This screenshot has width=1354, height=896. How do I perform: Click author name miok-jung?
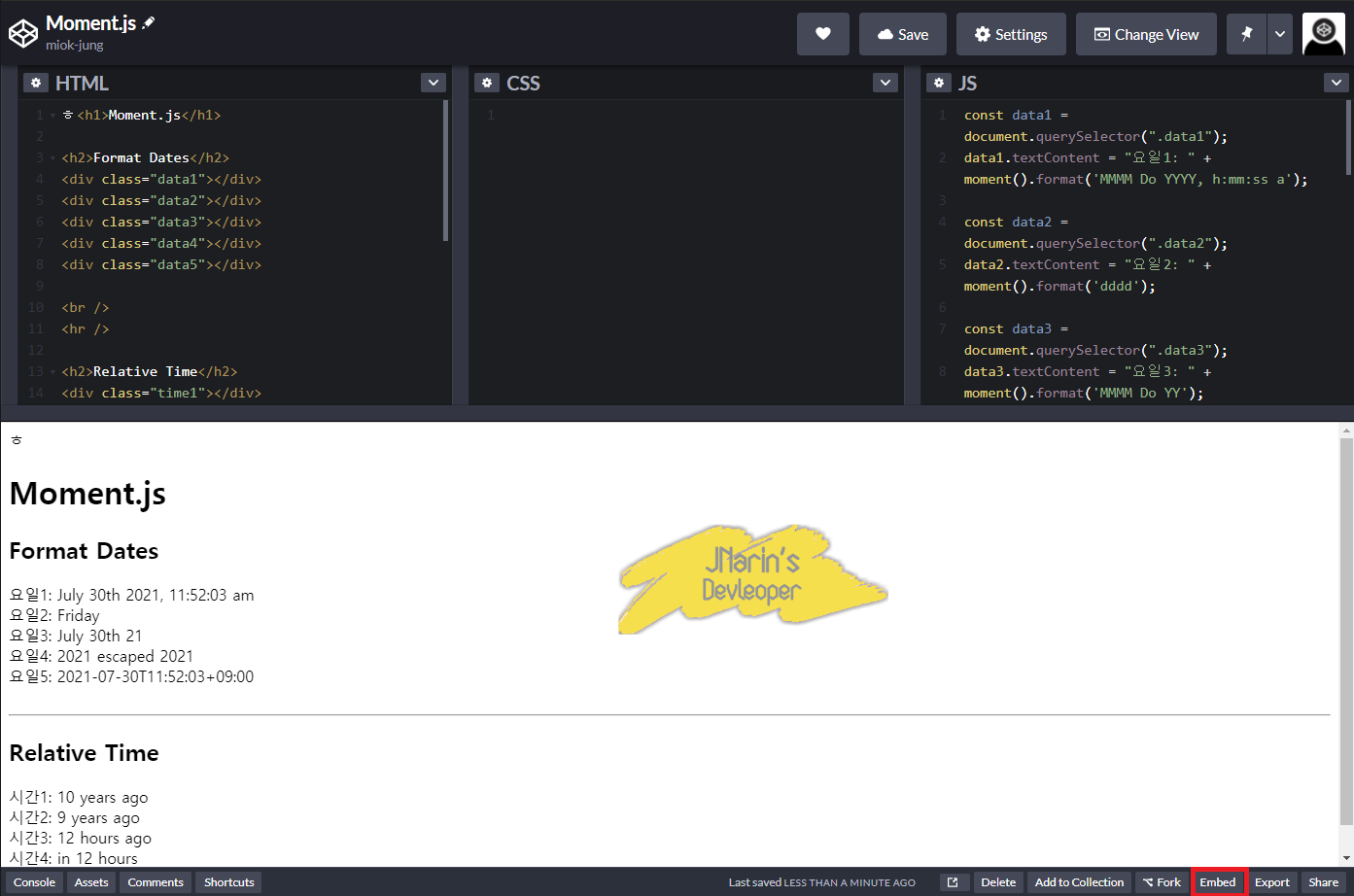(75, 46)
